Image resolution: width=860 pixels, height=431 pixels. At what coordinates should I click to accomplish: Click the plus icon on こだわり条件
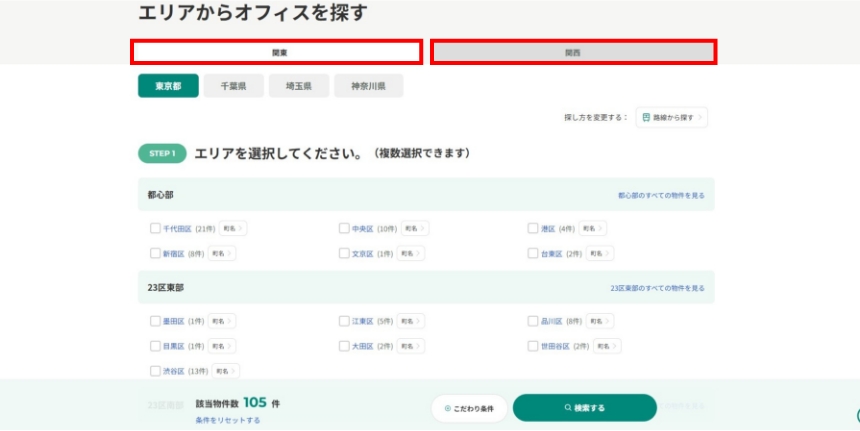pos(447,408)
